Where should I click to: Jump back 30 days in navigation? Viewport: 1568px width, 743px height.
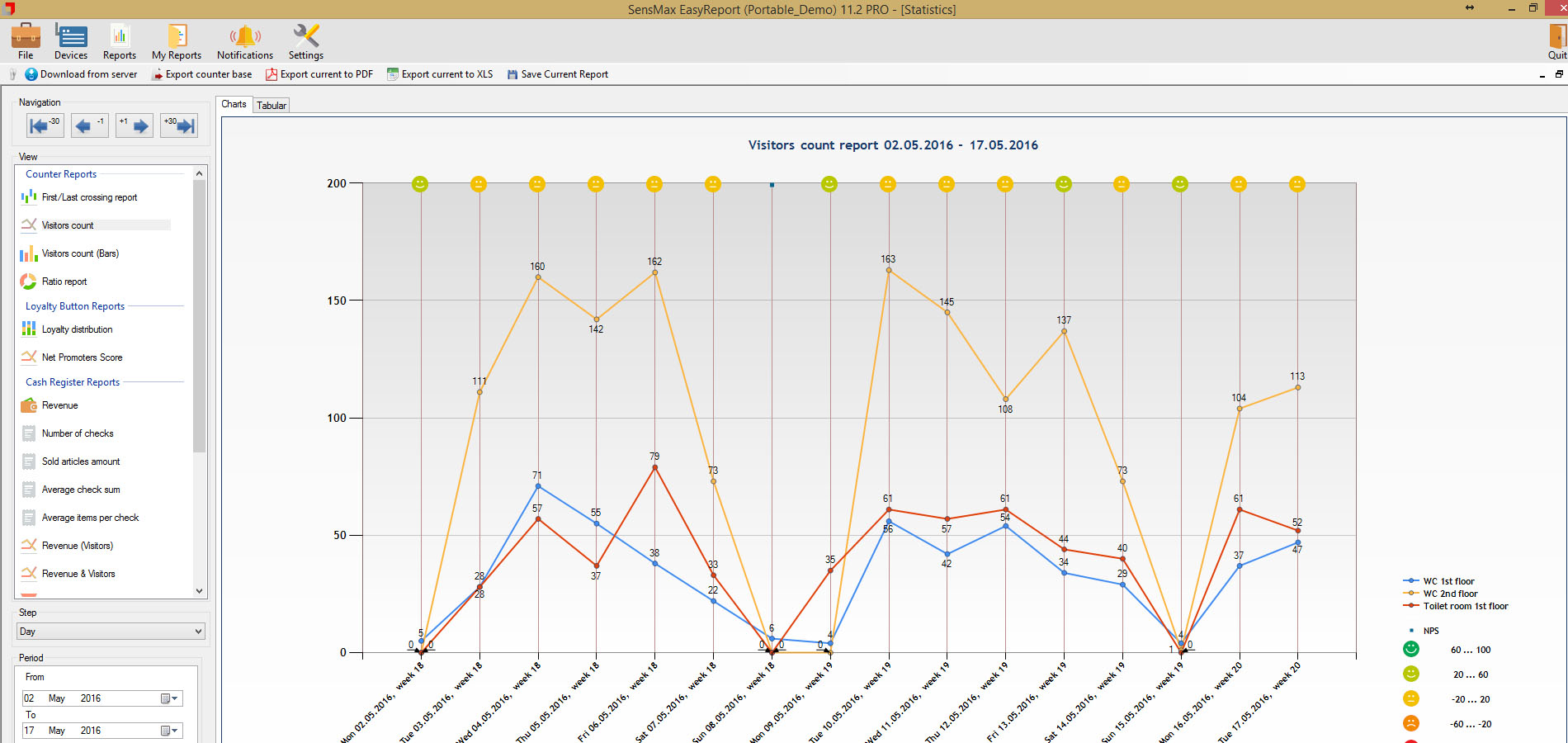(44, 125)
